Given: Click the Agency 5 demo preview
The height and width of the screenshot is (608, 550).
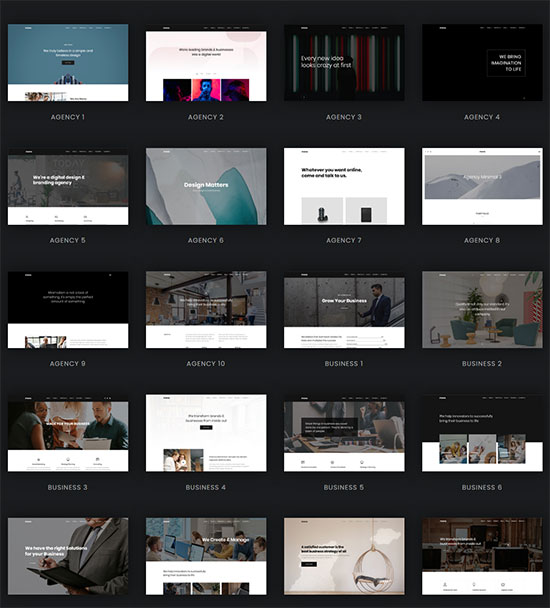Looking at the screenshot, I should [68, 186].
